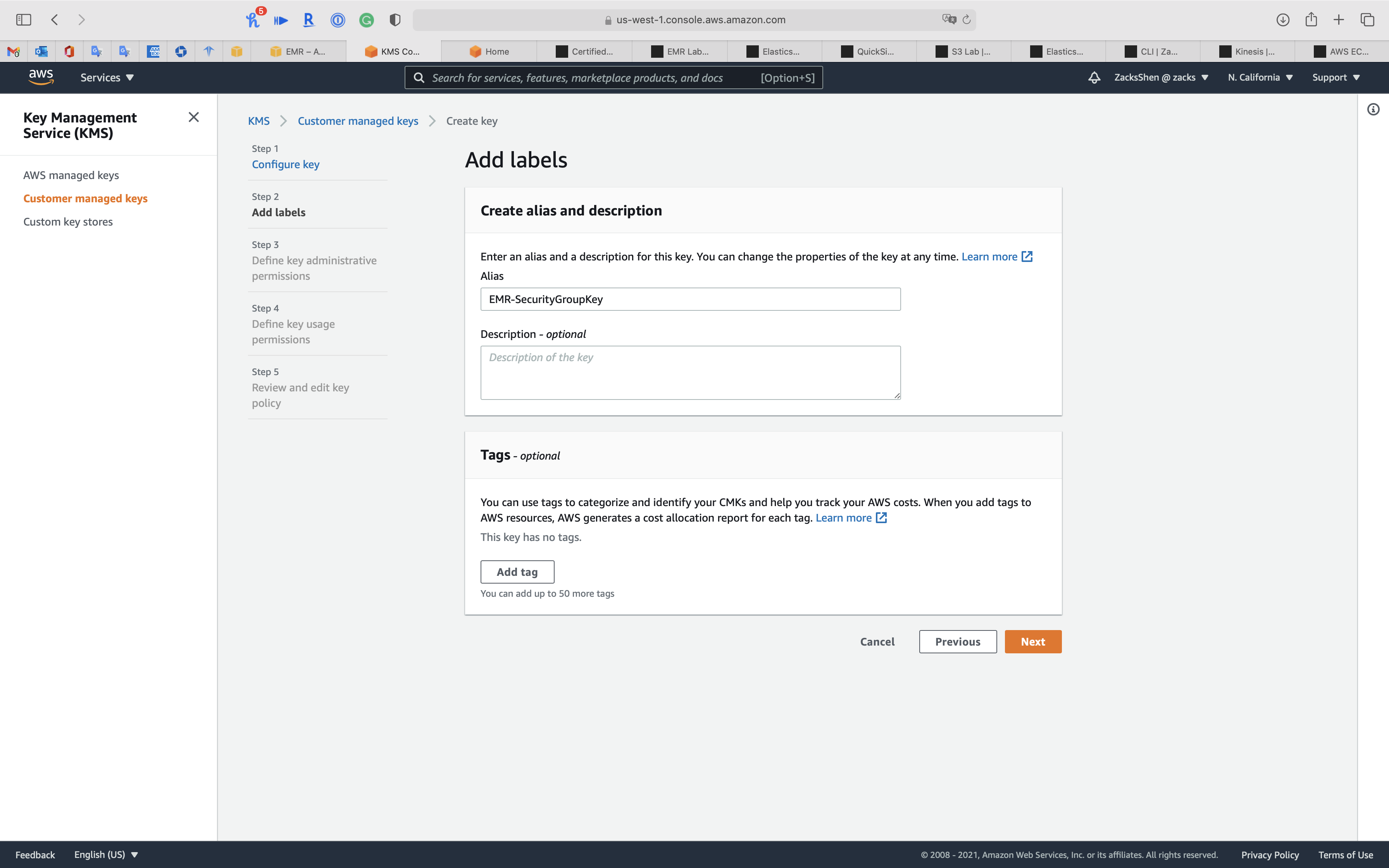Select AWS managed keys in sidebar
The height and width of the screenshot is (868, 1389).
point(71,175)
